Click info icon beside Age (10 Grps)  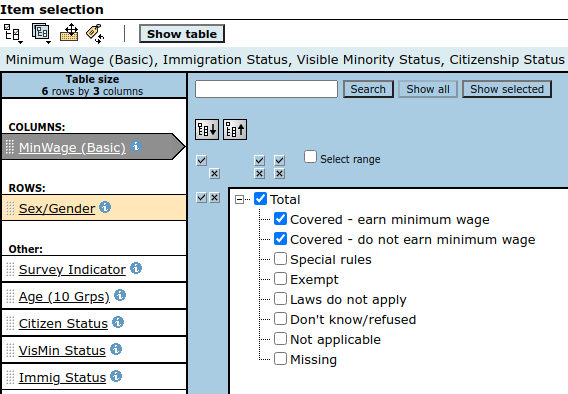(x=120, y=296)
